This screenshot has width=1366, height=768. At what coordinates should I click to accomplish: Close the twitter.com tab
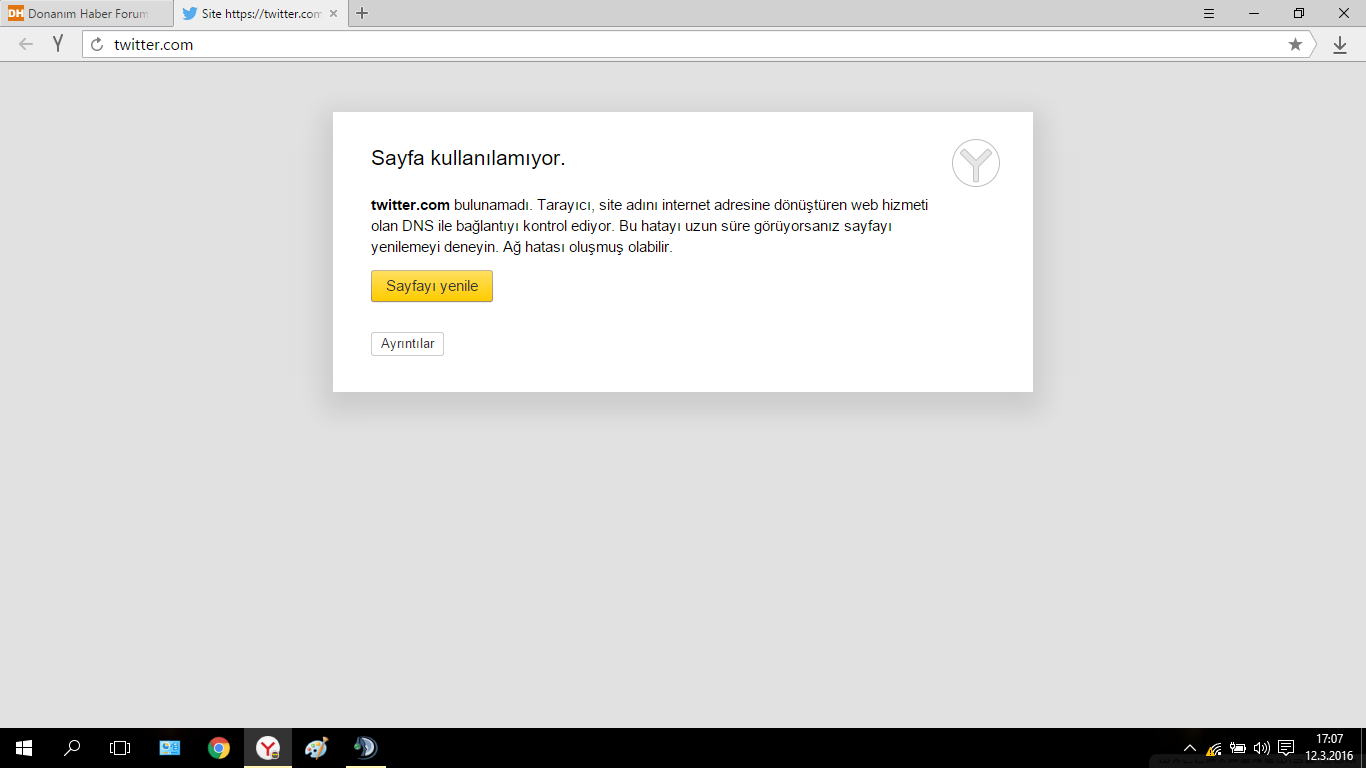(x=333, y=14)
